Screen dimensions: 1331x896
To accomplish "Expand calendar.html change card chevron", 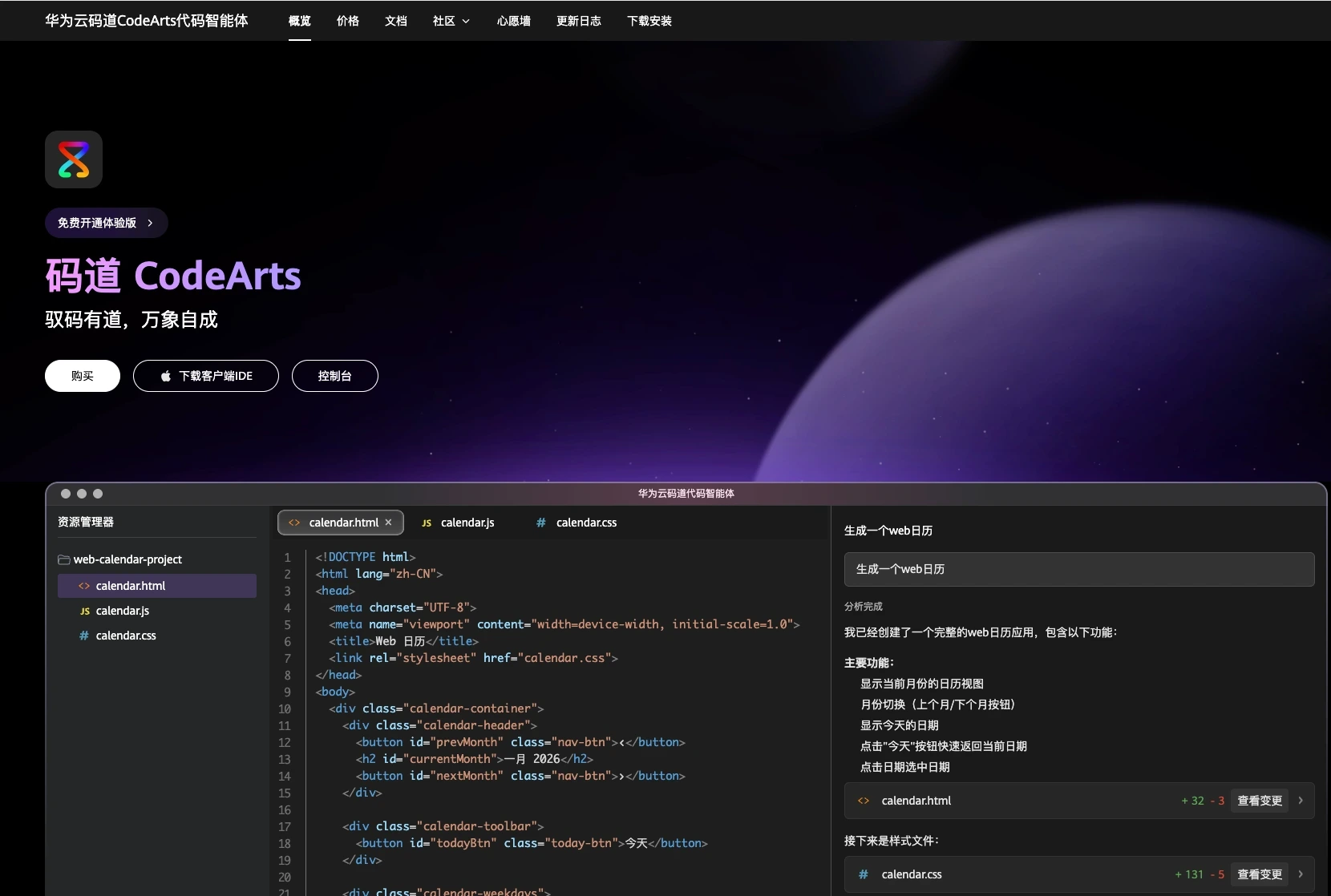I will [x=1301, y=801].
